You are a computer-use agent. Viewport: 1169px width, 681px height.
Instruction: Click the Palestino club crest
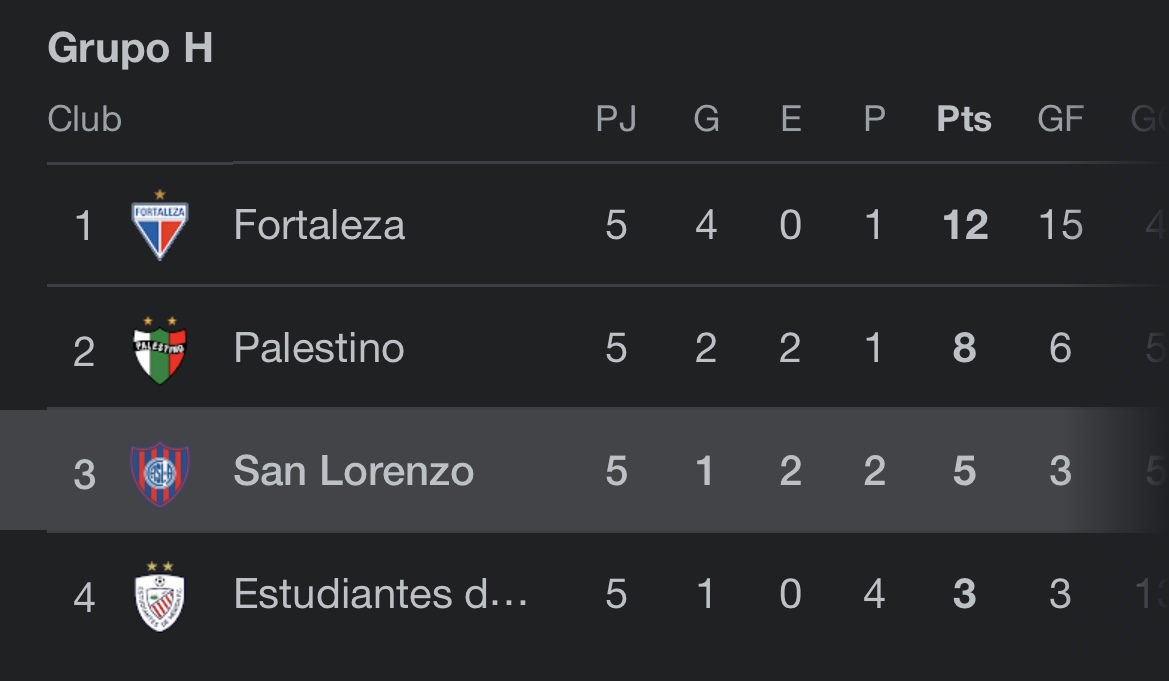[x=160, y=349]
